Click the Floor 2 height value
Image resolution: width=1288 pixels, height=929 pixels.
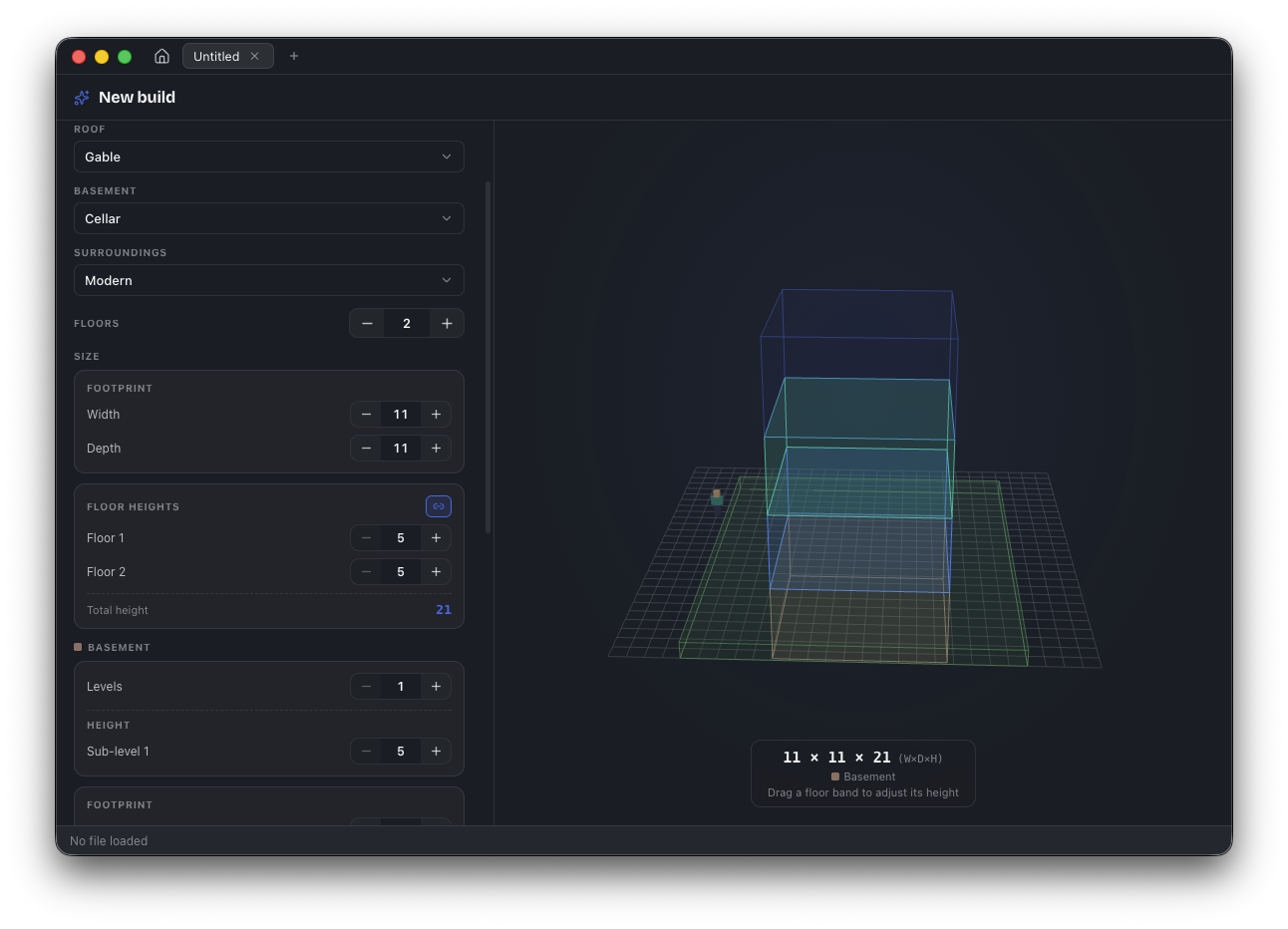[401, 572]
